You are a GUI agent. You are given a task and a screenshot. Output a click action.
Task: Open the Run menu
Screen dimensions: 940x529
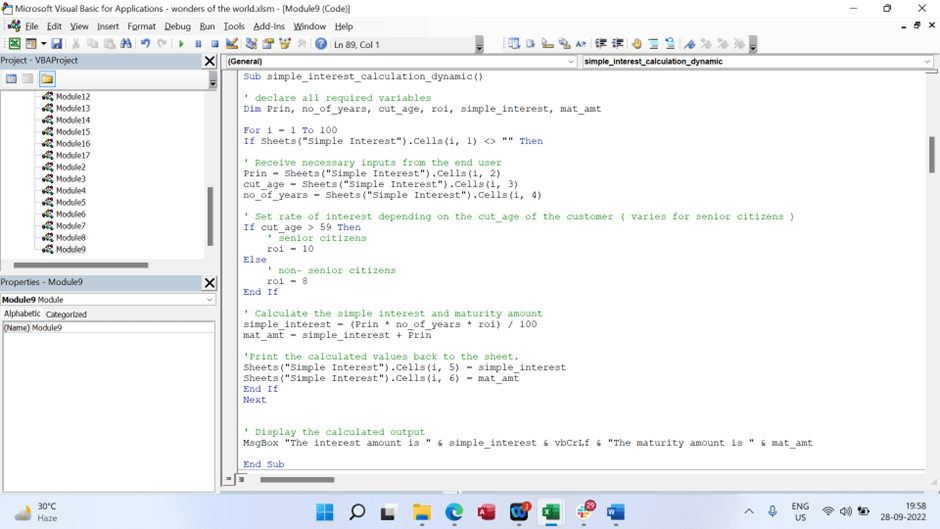207,26
